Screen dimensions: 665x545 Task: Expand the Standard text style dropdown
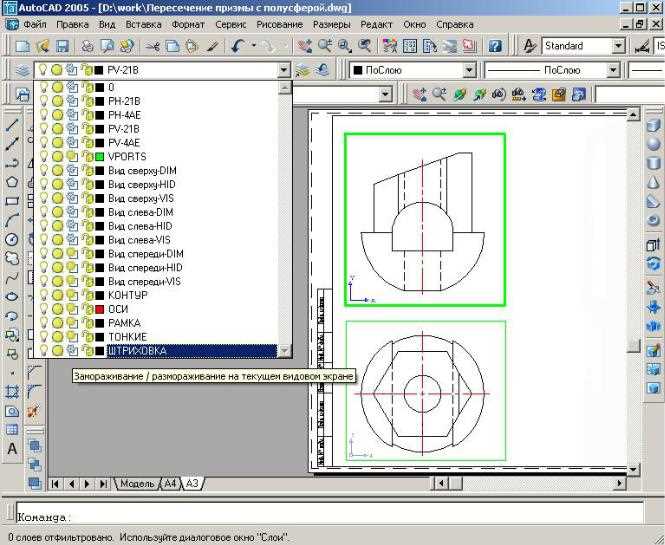(x=618, y=46)
